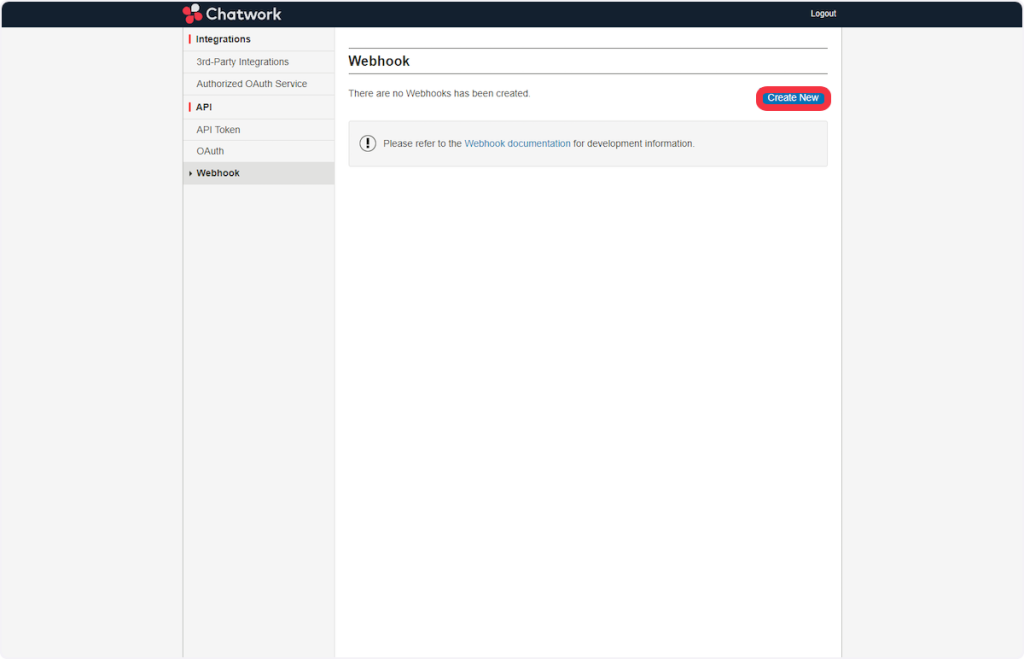
Task: Open the OAuth sidebar item
Action: tap(210, 151)
